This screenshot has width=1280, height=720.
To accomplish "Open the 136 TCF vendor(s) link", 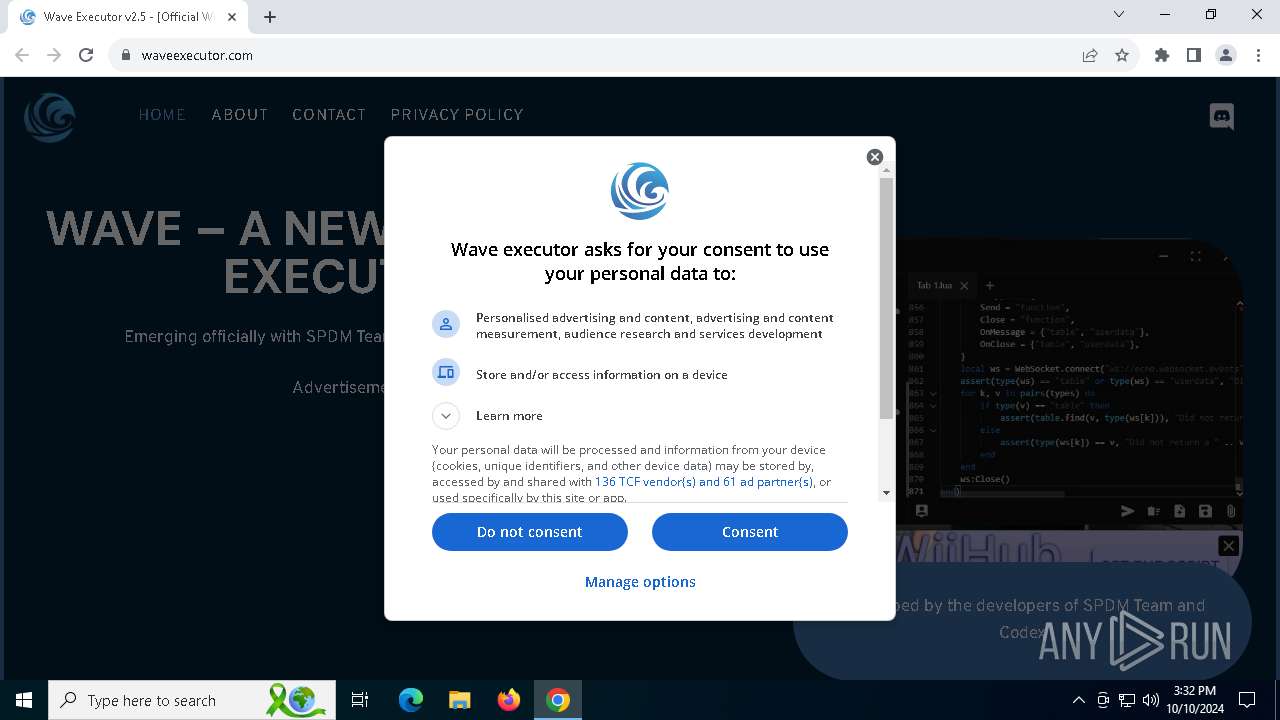I will [644, 482].
